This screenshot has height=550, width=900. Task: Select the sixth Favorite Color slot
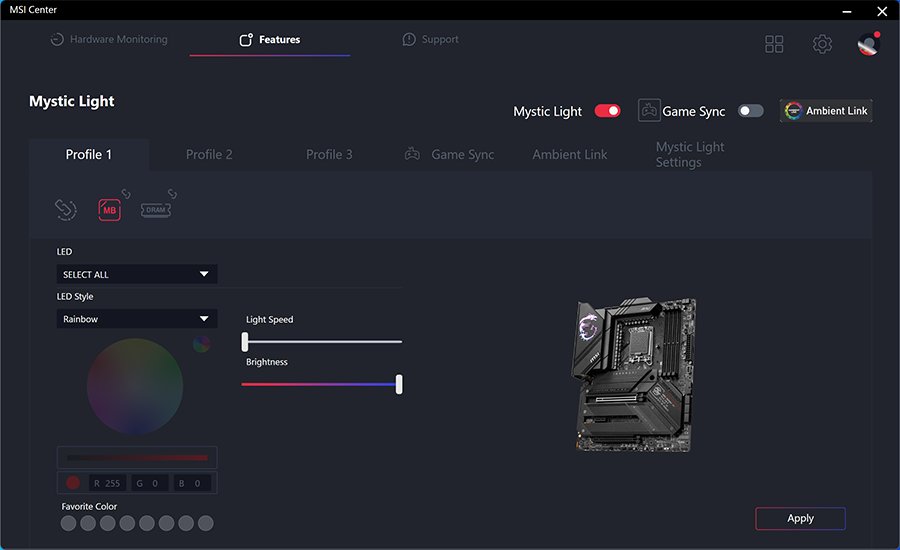coord(166,523)
